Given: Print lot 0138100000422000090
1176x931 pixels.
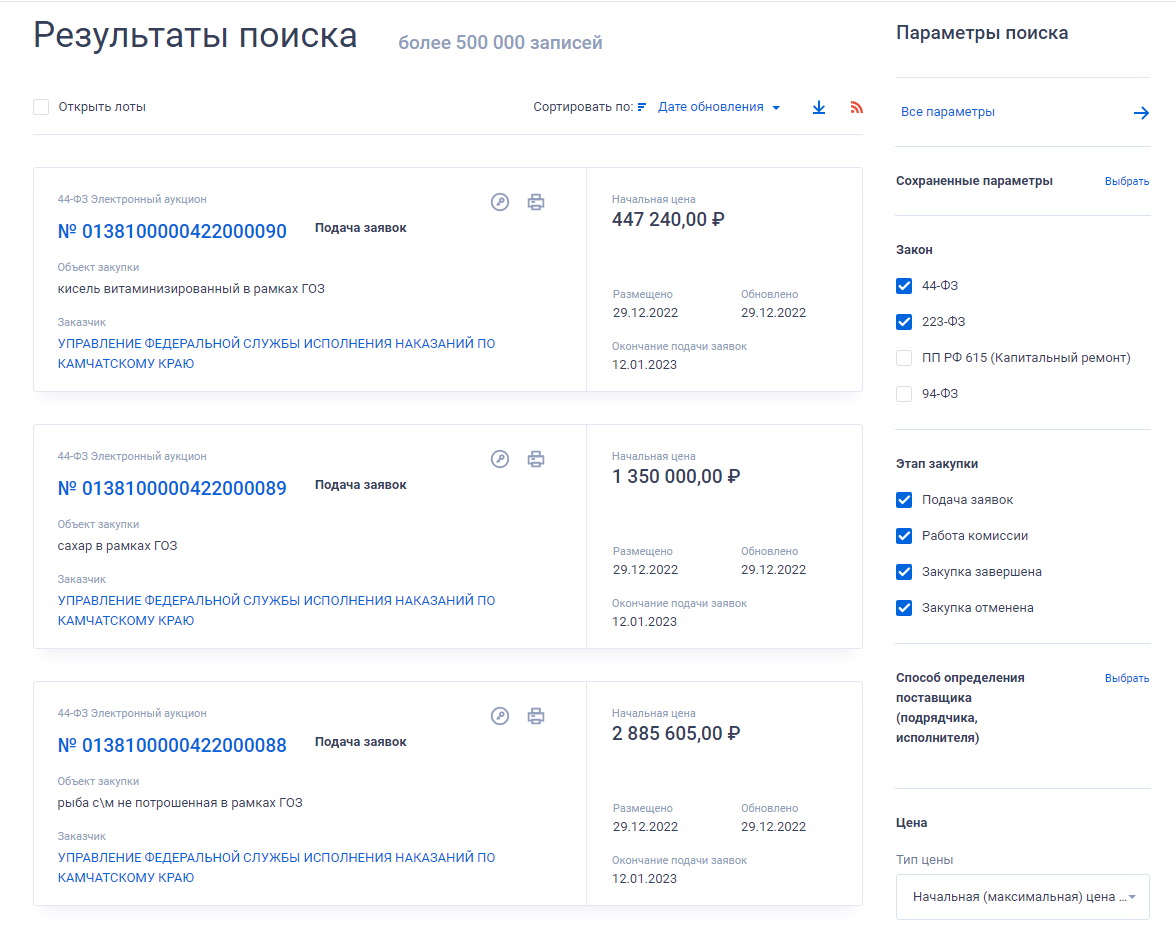Looking at the screenshot, I should coord(536,202).
